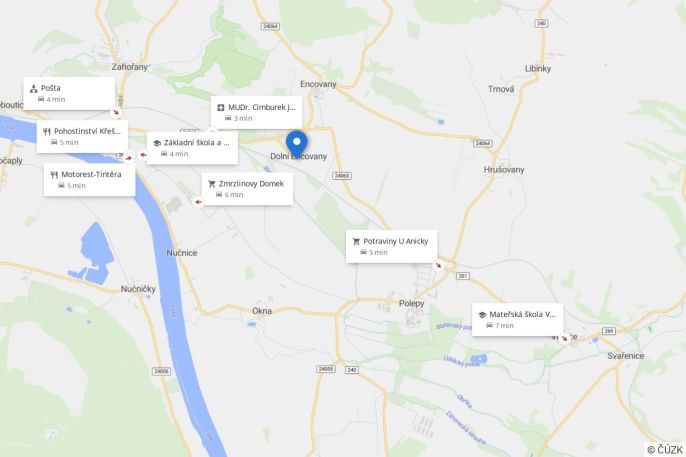Click the blue location pin at Dolní Encovany
The image size is (686, 457).
297,145
